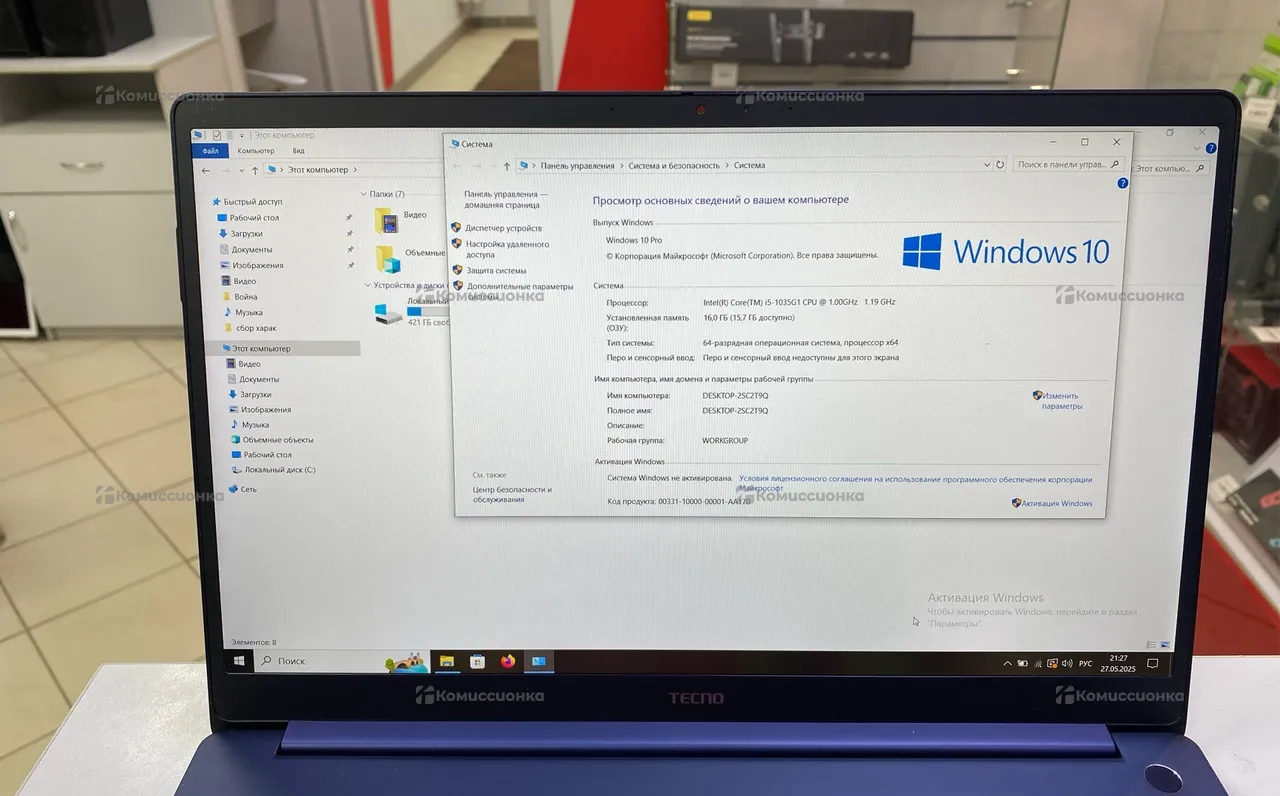Select 'Этот компьютер' node in navigation pane
The image size is (1280, 796).
click(x=283, y=348)
